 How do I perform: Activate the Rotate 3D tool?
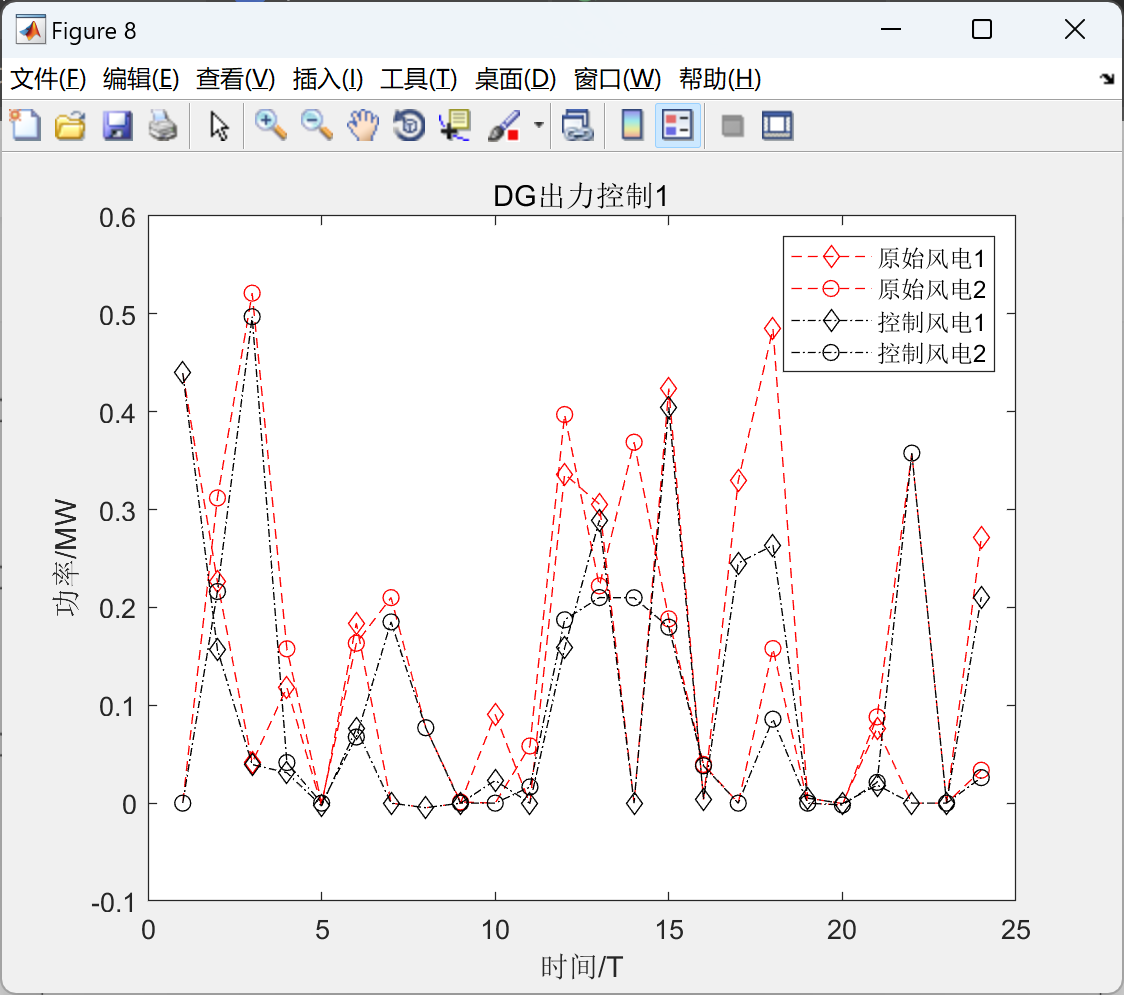tap(409, 125)
